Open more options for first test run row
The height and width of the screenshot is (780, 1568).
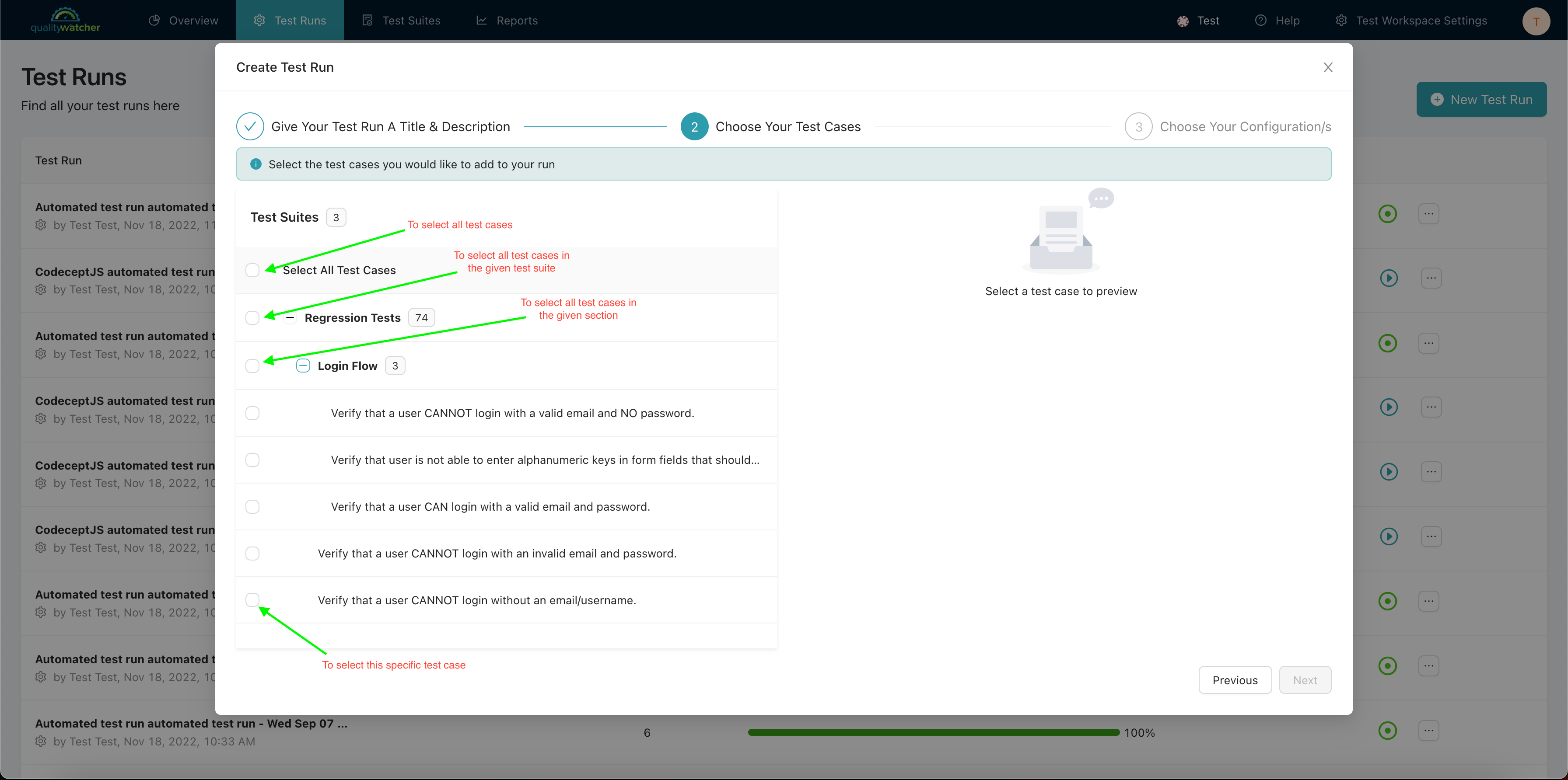click(1428, 213)
